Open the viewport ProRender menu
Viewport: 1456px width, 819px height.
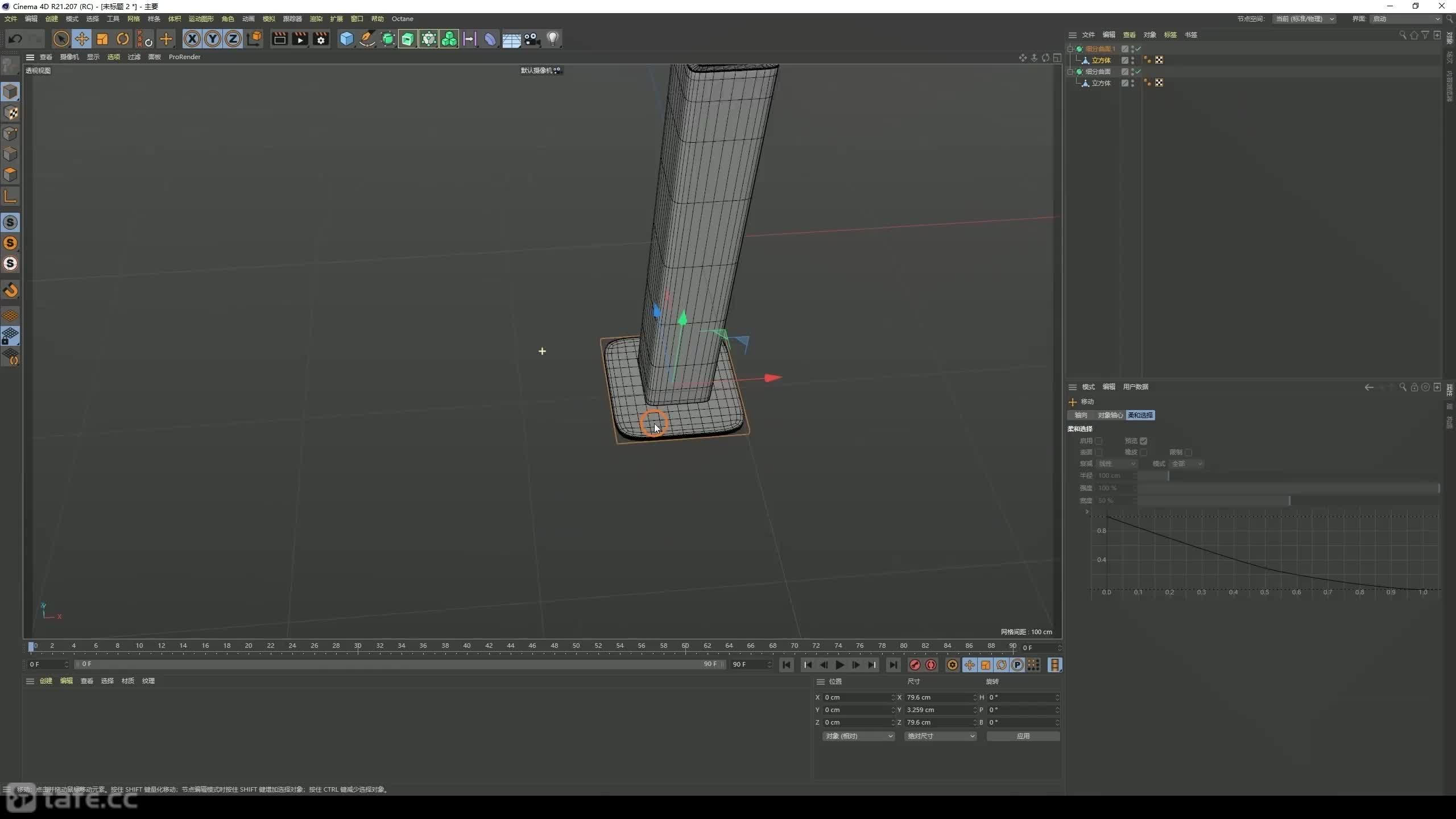pos(184,57)
